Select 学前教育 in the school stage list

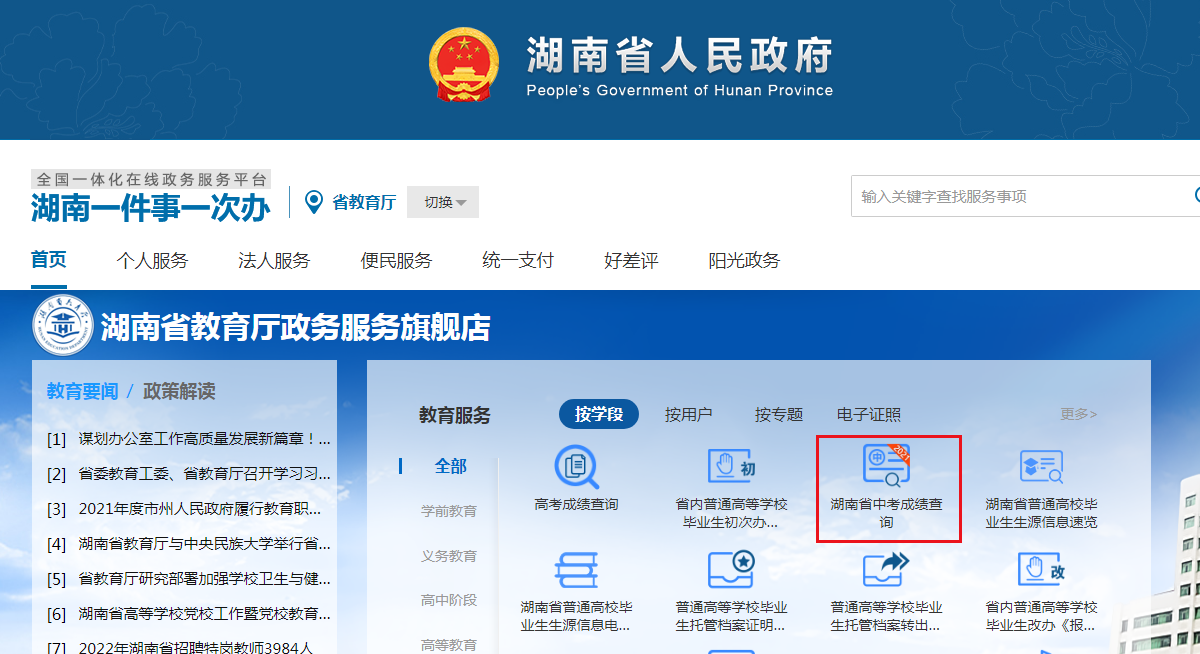click(449, 511)
